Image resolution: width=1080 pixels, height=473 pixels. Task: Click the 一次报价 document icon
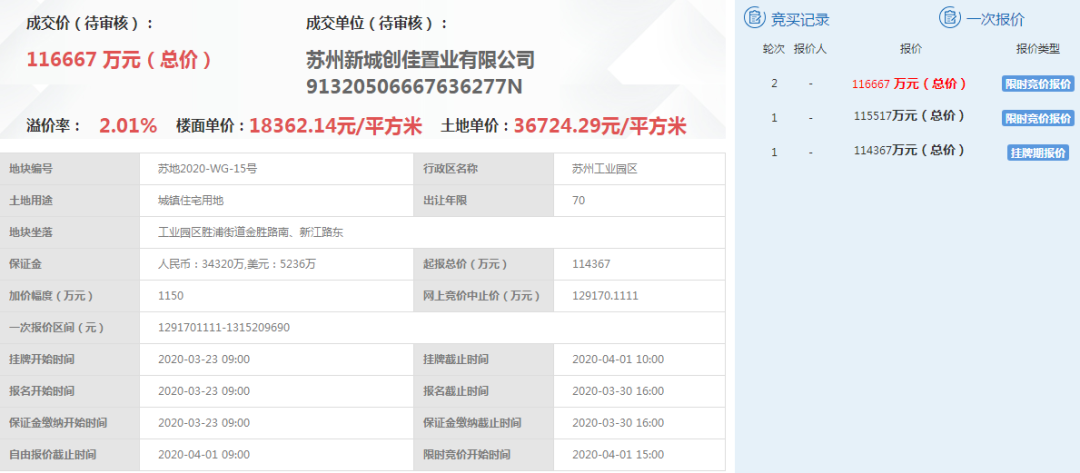coord(950,18)
